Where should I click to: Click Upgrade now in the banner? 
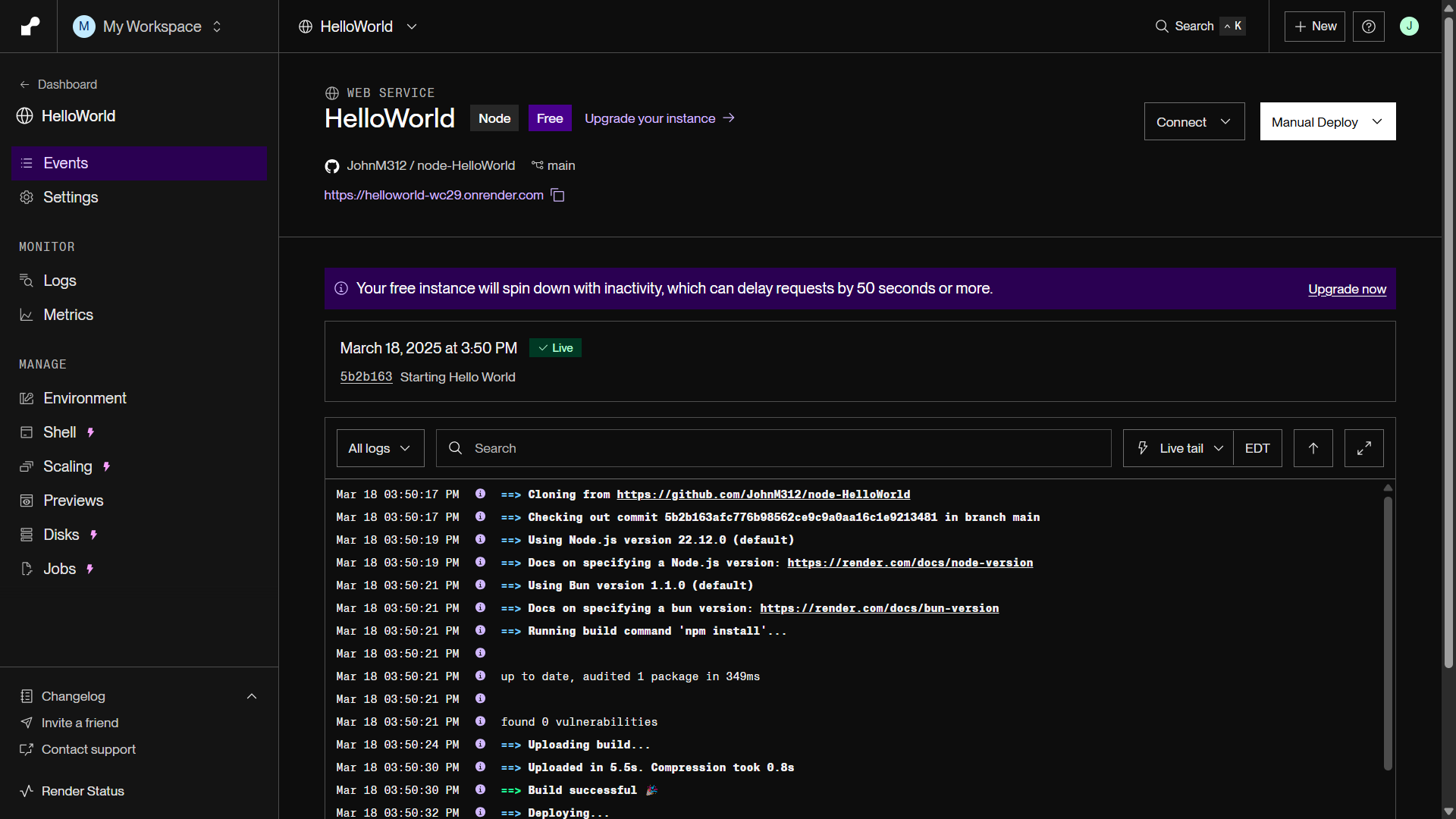click(1347, 289)
